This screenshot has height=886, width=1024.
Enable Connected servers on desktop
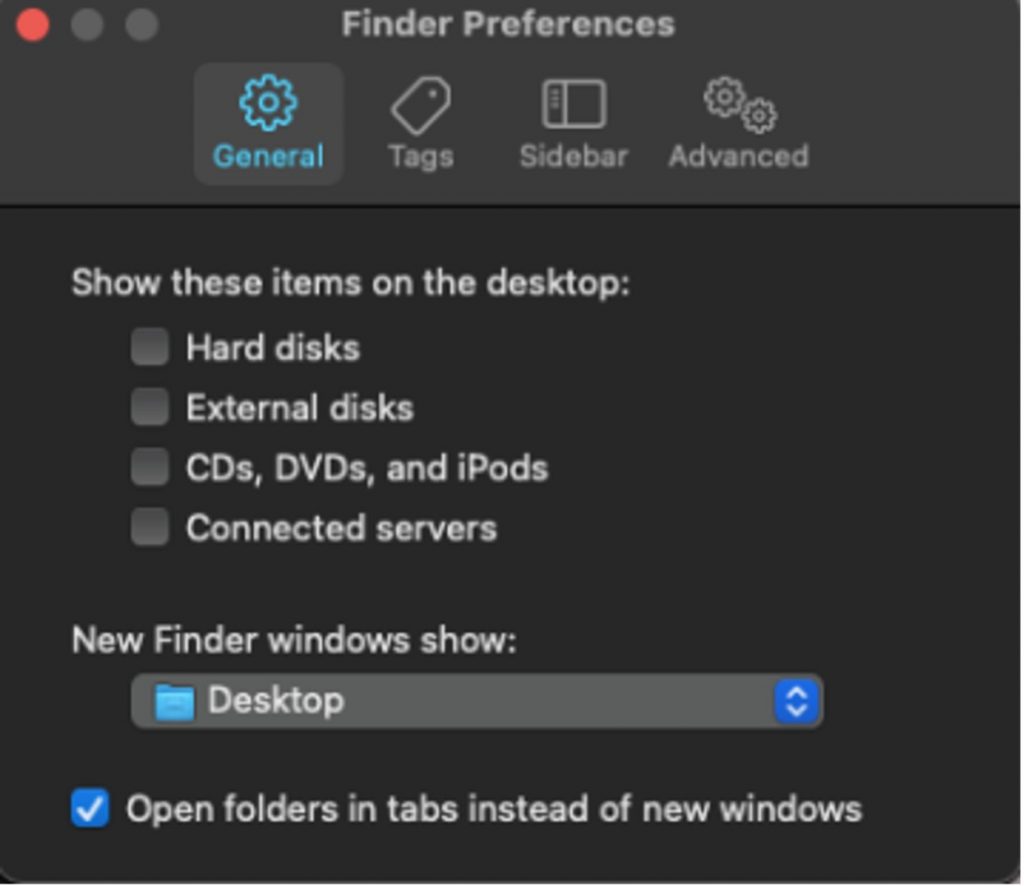coord(150,528)
